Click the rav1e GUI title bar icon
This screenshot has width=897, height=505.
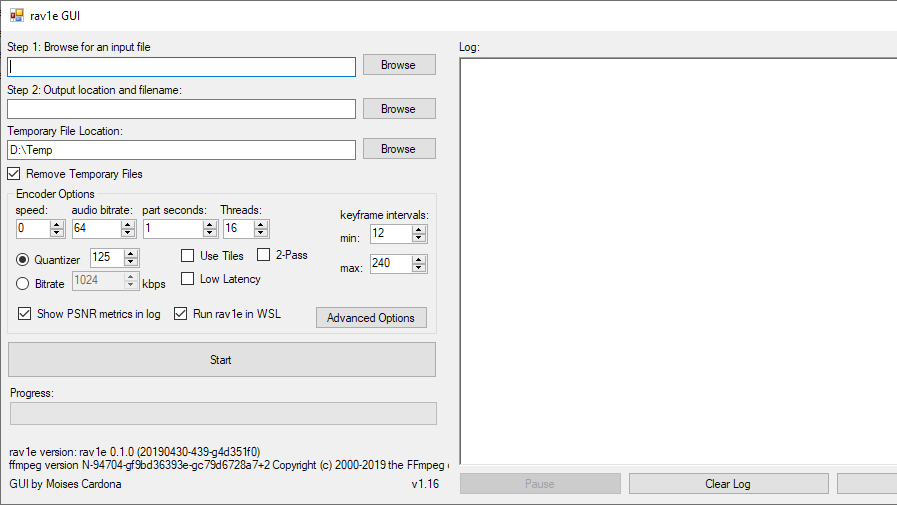pyautogui.click(x=17, y=15)
